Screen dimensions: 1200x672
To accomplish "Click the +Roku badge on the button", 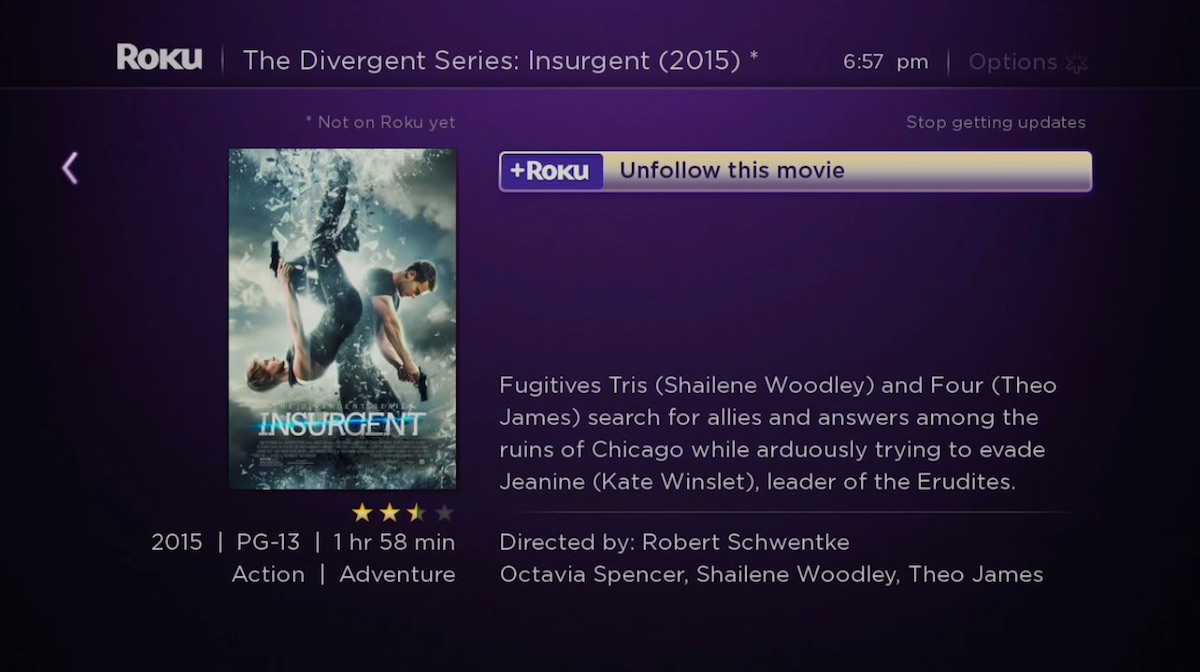I will click(551, 171).
